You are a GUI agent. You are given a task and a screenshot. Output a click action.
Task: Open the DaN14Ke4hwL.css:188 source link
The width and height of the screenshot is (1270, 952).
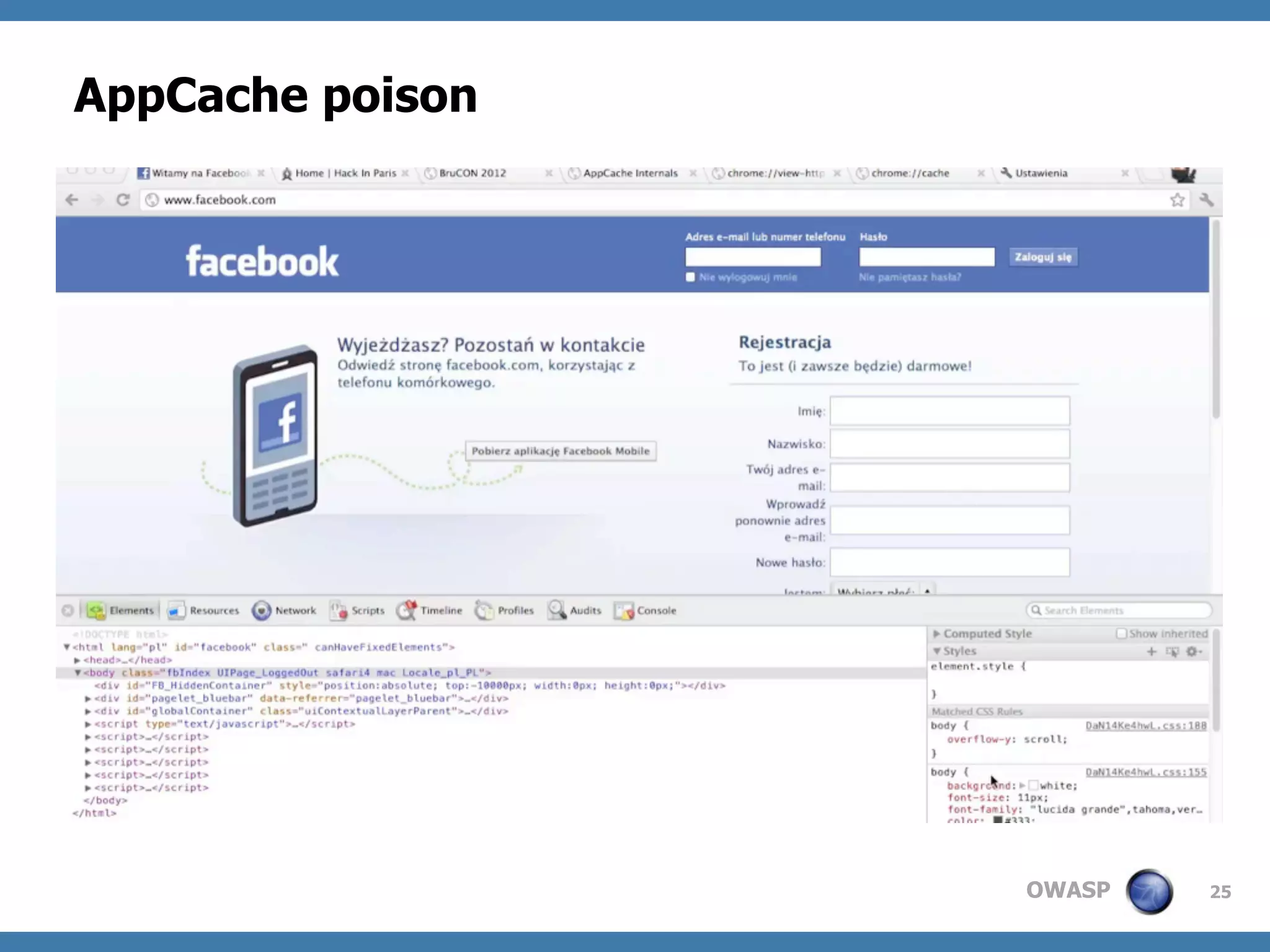click(x=1146, y=725)
